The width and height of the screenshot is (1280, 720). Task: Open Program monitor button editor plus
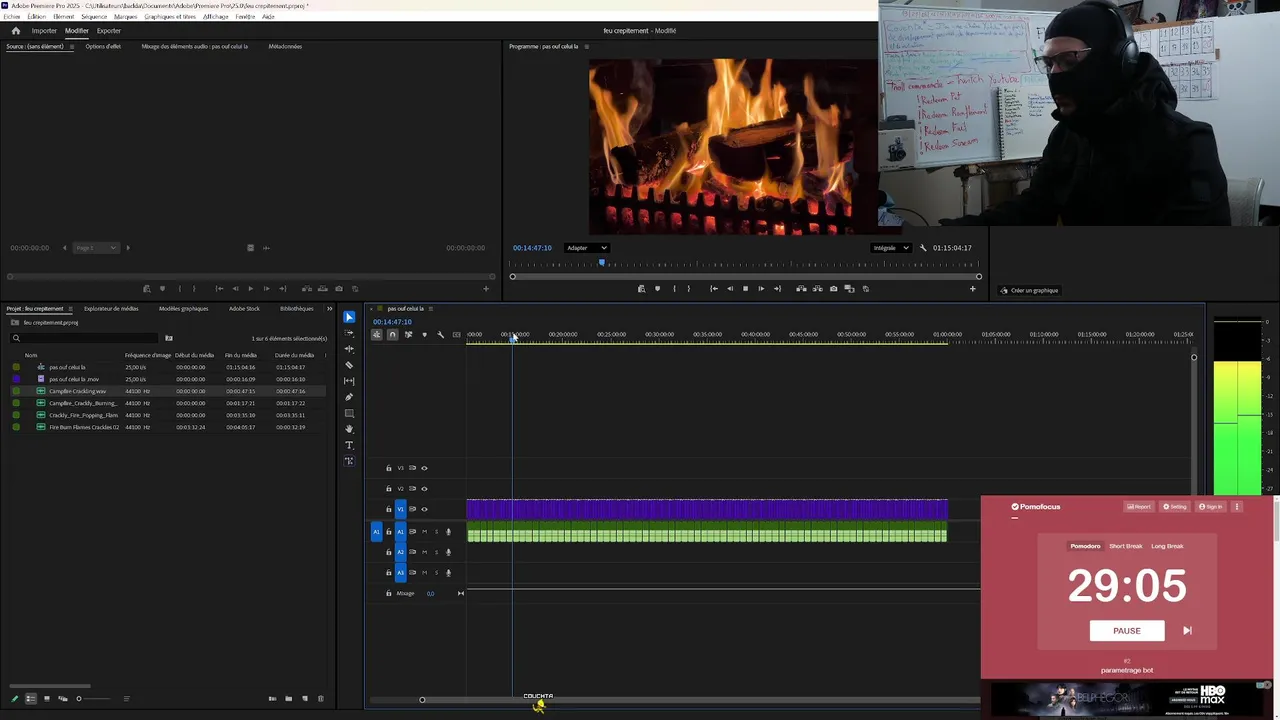(972, 289)
